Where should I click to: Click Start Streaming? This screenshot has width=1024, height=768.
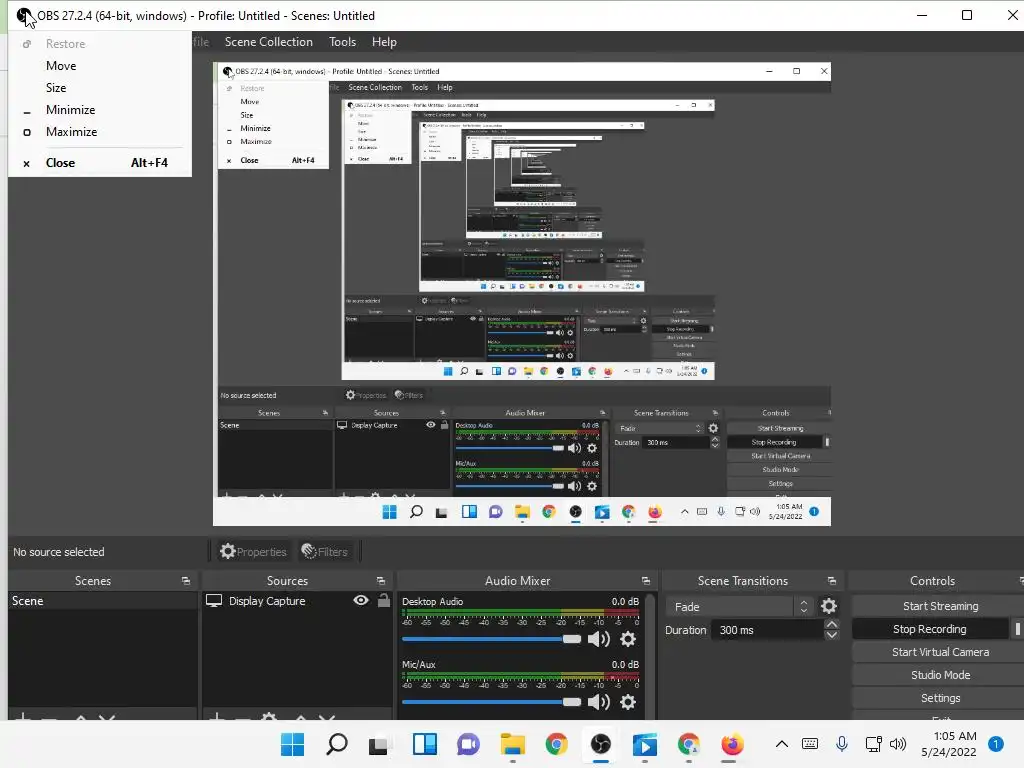[x=940, y=606]
